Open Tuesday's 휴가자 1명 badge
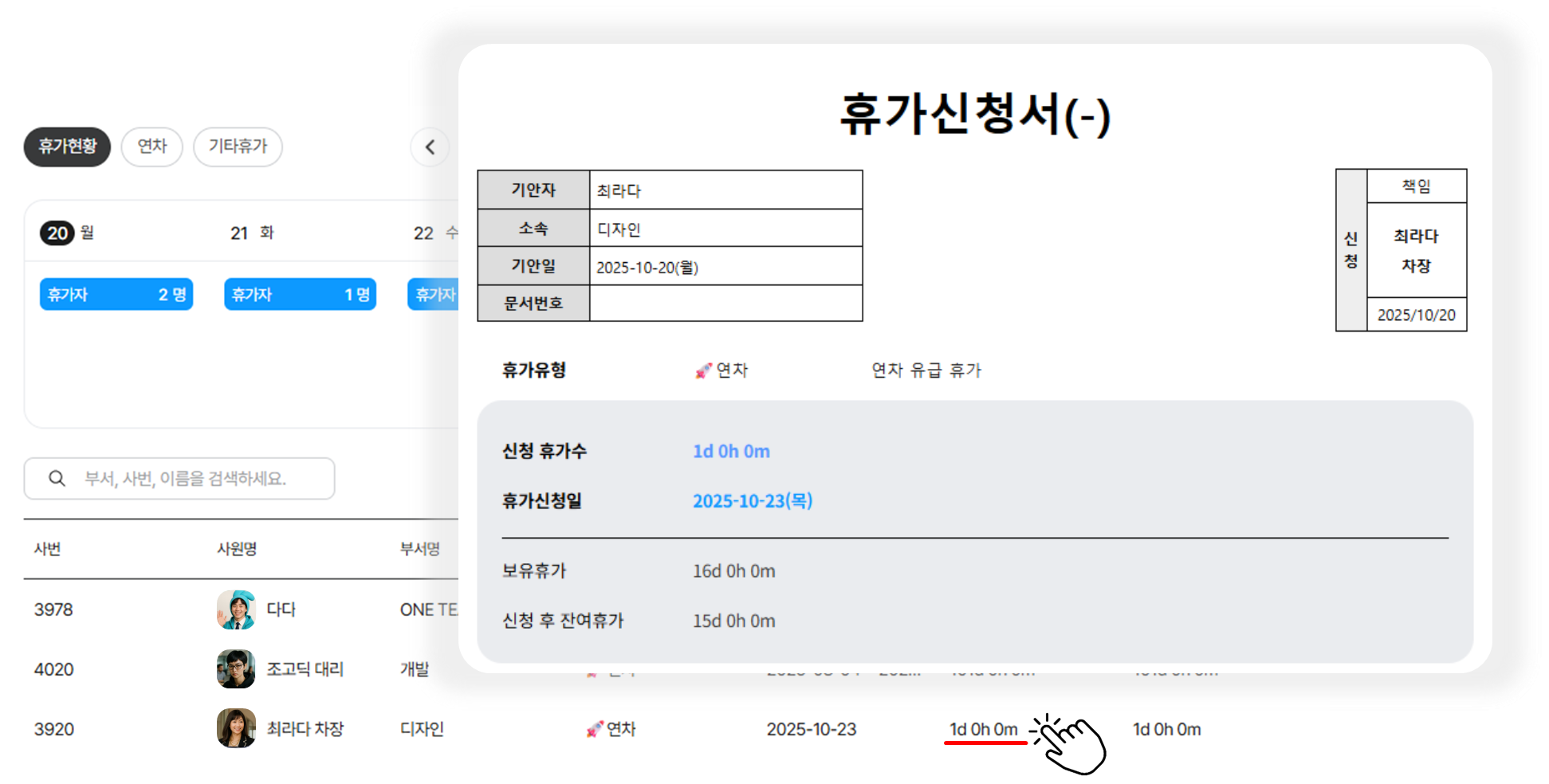The width and height of the screenshot is (1549, 784). coord(300,294)
